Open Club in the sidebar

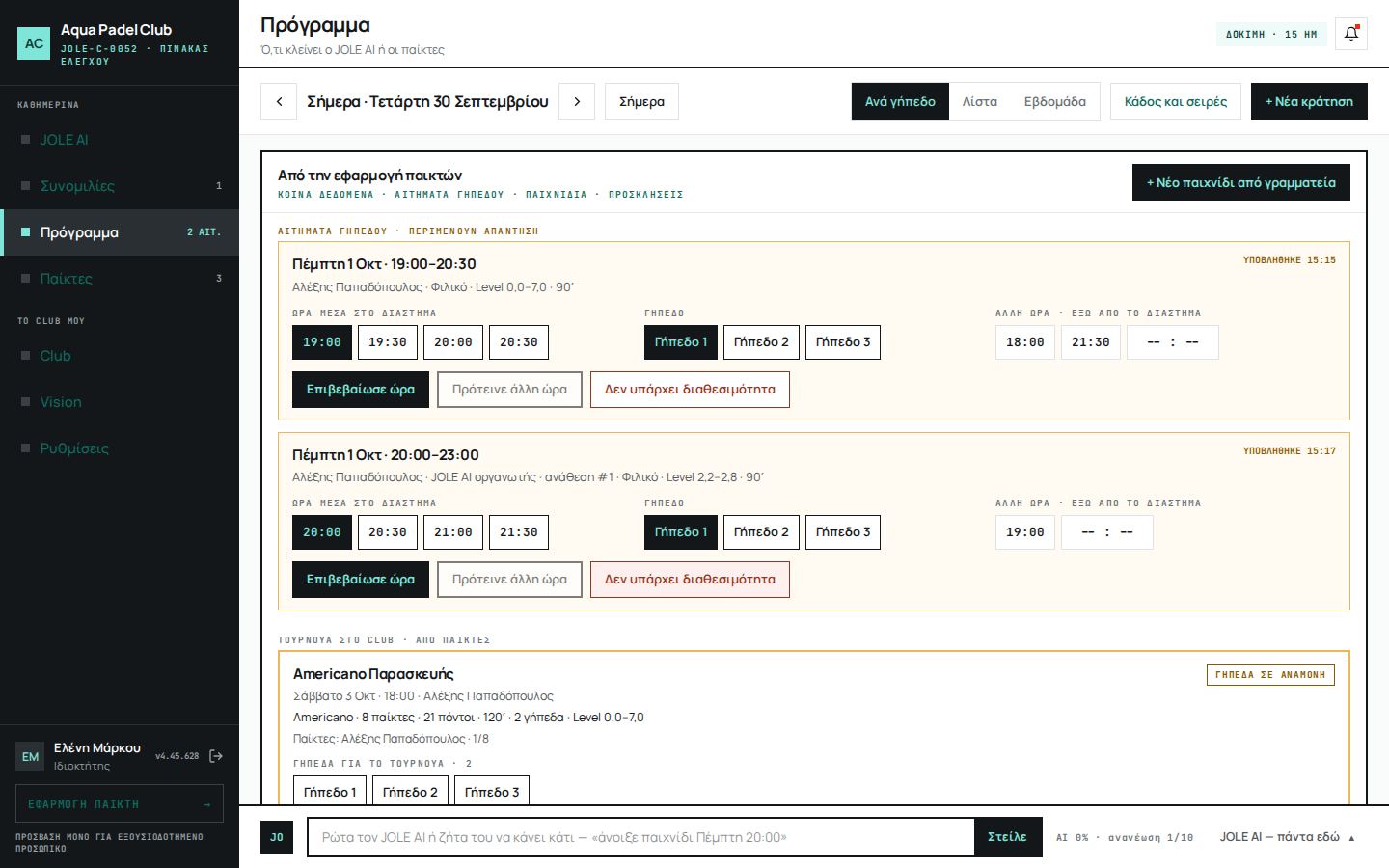[x=119, y=356]
